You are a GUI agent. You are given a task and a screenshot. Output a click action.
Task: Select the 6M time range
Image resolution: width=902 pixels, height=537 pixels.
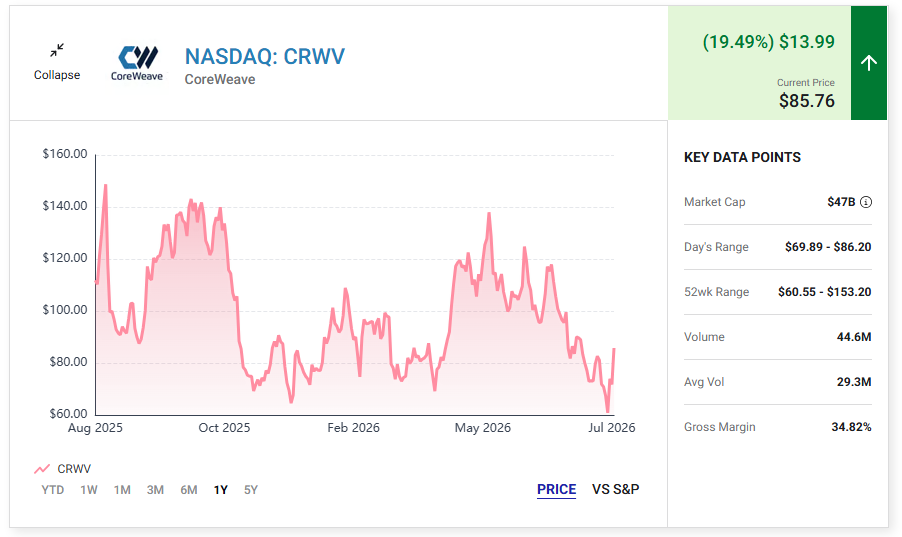(189, 490)
